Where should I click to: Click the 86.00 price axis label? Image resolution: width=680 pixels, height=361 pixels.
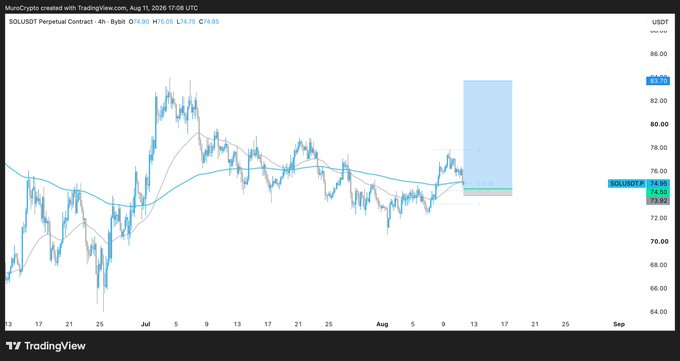[x=659, y=54]
